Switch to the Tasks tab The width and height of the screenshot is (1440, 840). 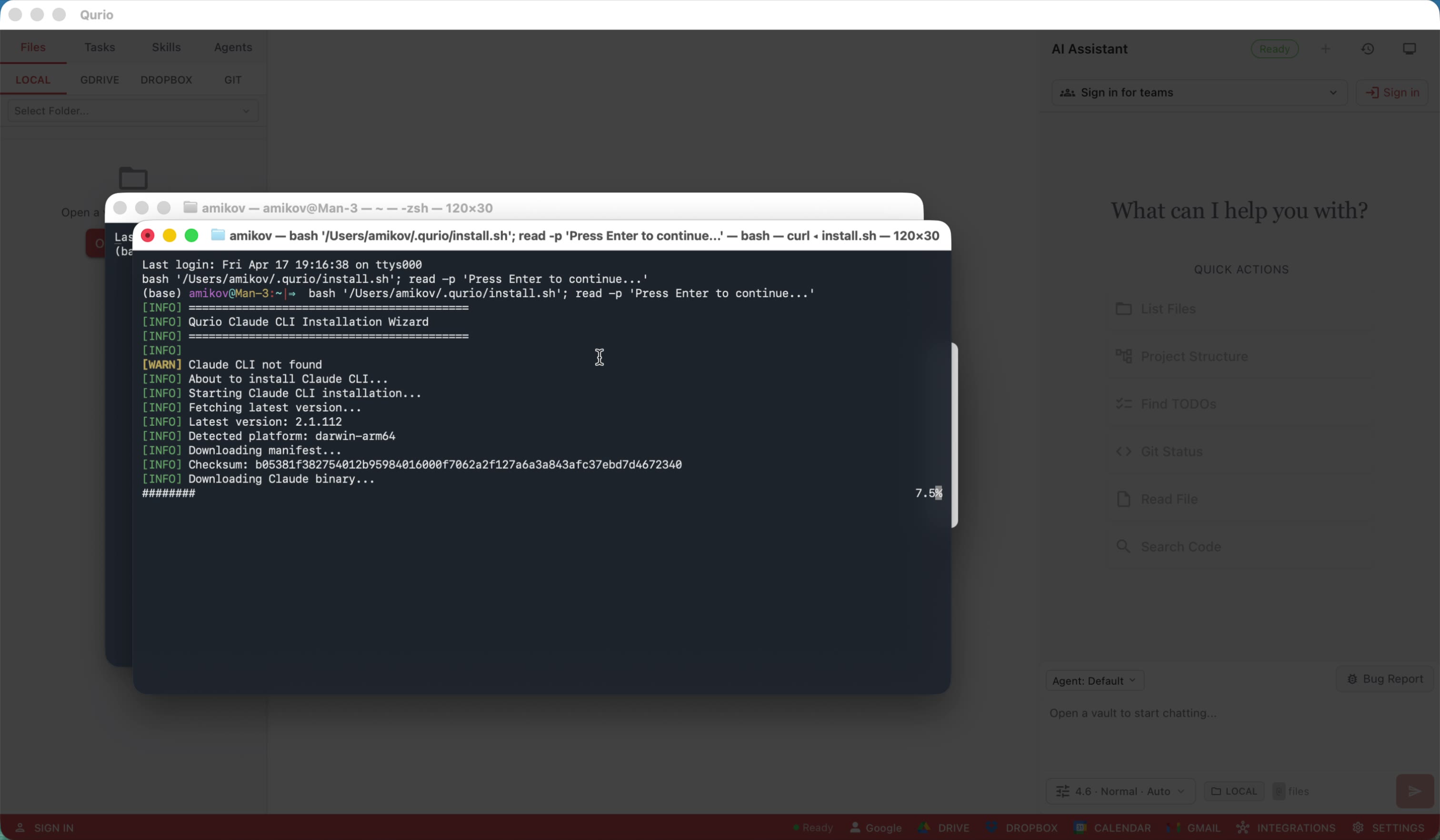(100, 48)
